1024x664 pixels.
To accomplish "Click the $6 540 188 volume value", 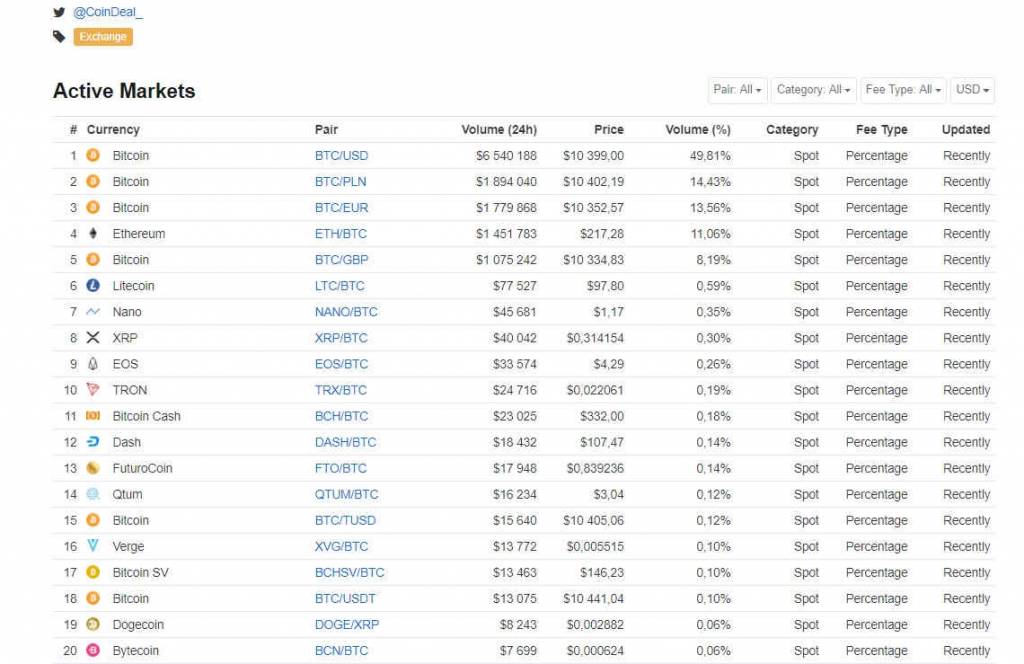I will pyautogui.click(x=506, y=155).
